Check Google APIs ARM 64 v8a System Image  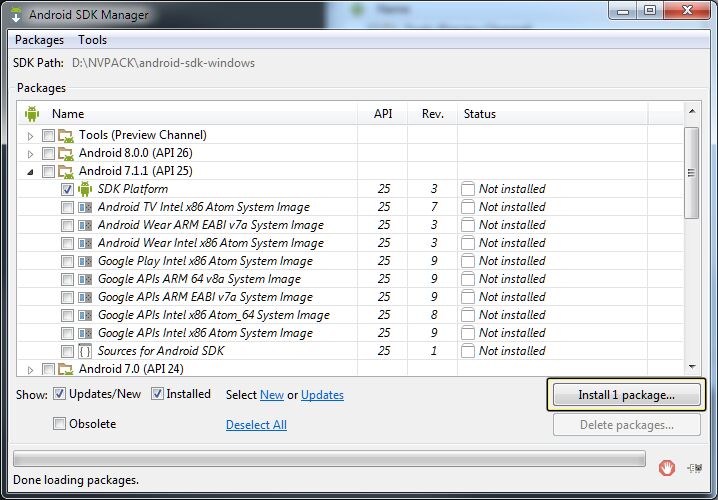click(67, 279)
